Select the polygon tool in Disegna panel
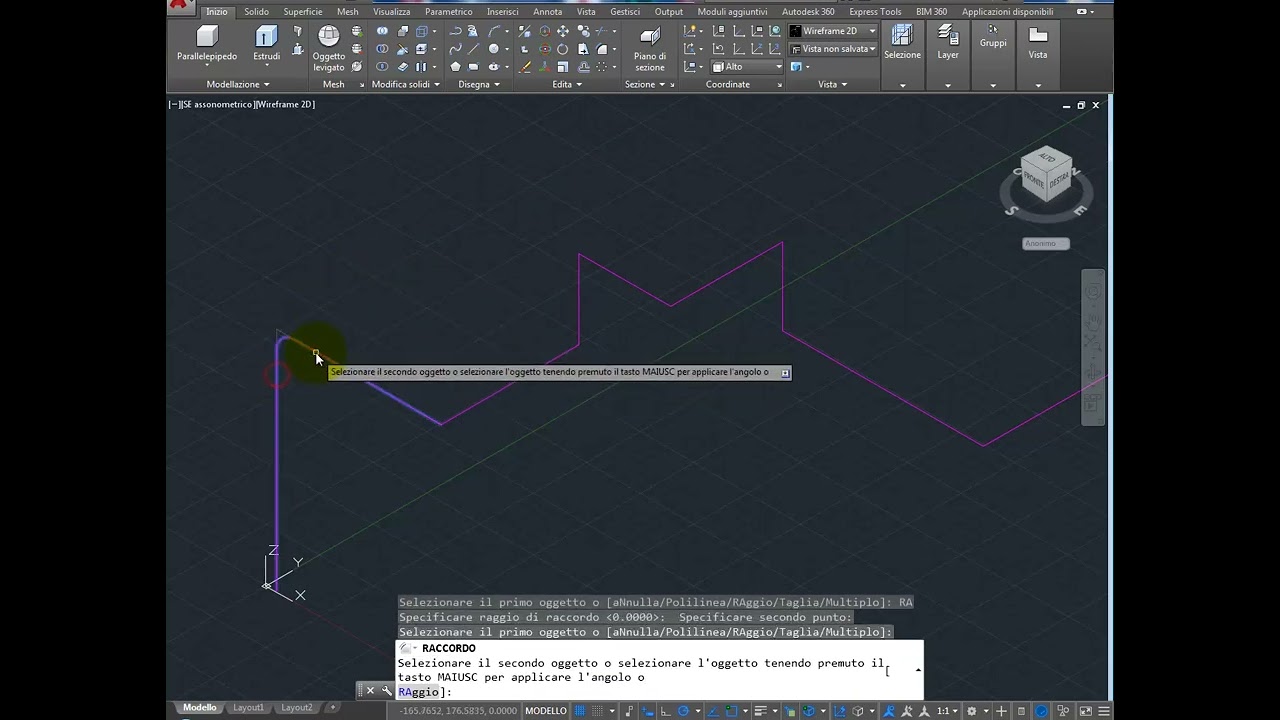Screen dimensions: 1280x720 click(455, 67)
